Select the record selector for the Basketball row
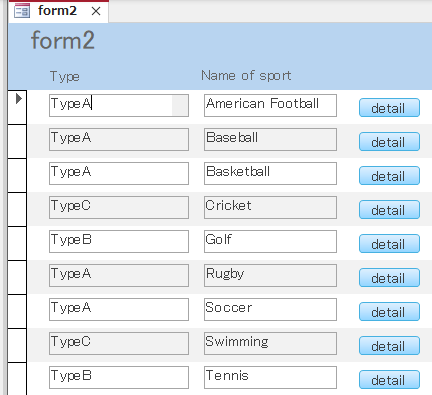Viewport: 432px width, 395px height. point(17,175)
